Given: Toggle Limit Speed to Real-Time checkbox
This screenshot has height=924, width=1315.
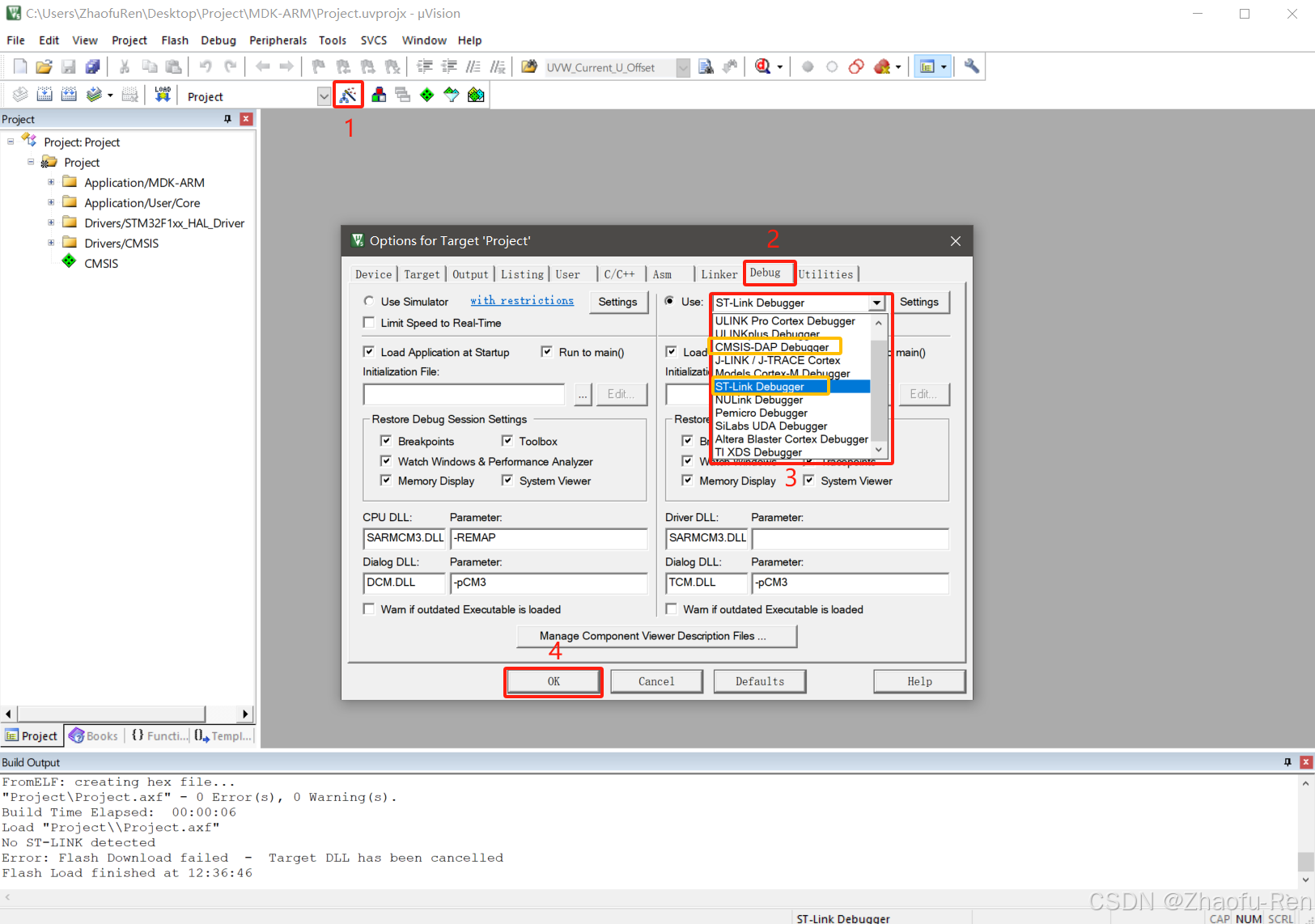Looking at the screenshot, I should click(369, 323).
